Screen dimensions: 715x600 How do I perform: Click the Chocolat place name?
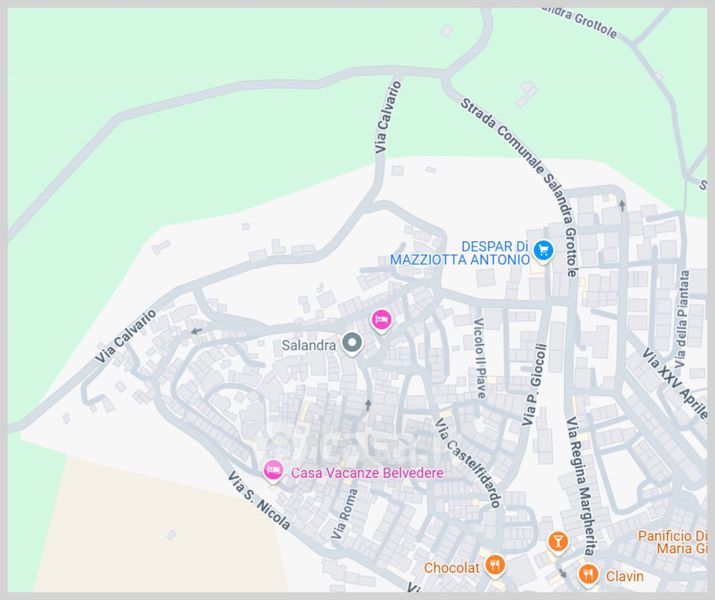451,568
